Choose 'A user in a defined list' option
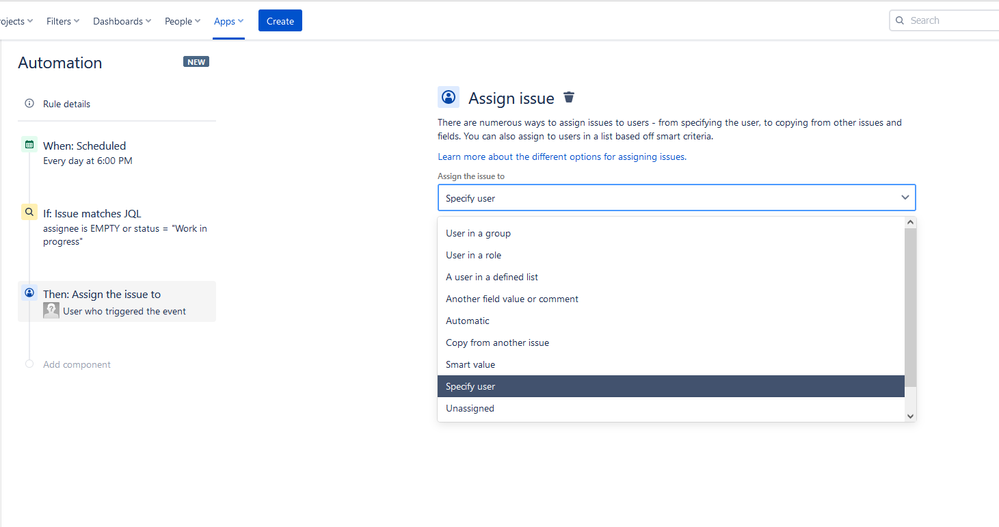 (671, 277)
